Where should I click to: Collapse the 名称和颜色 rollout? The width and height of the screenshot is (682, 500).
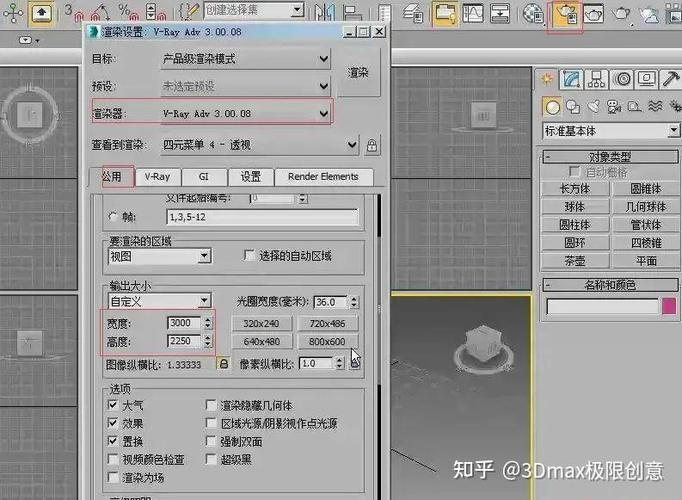[x=610, y=285]
